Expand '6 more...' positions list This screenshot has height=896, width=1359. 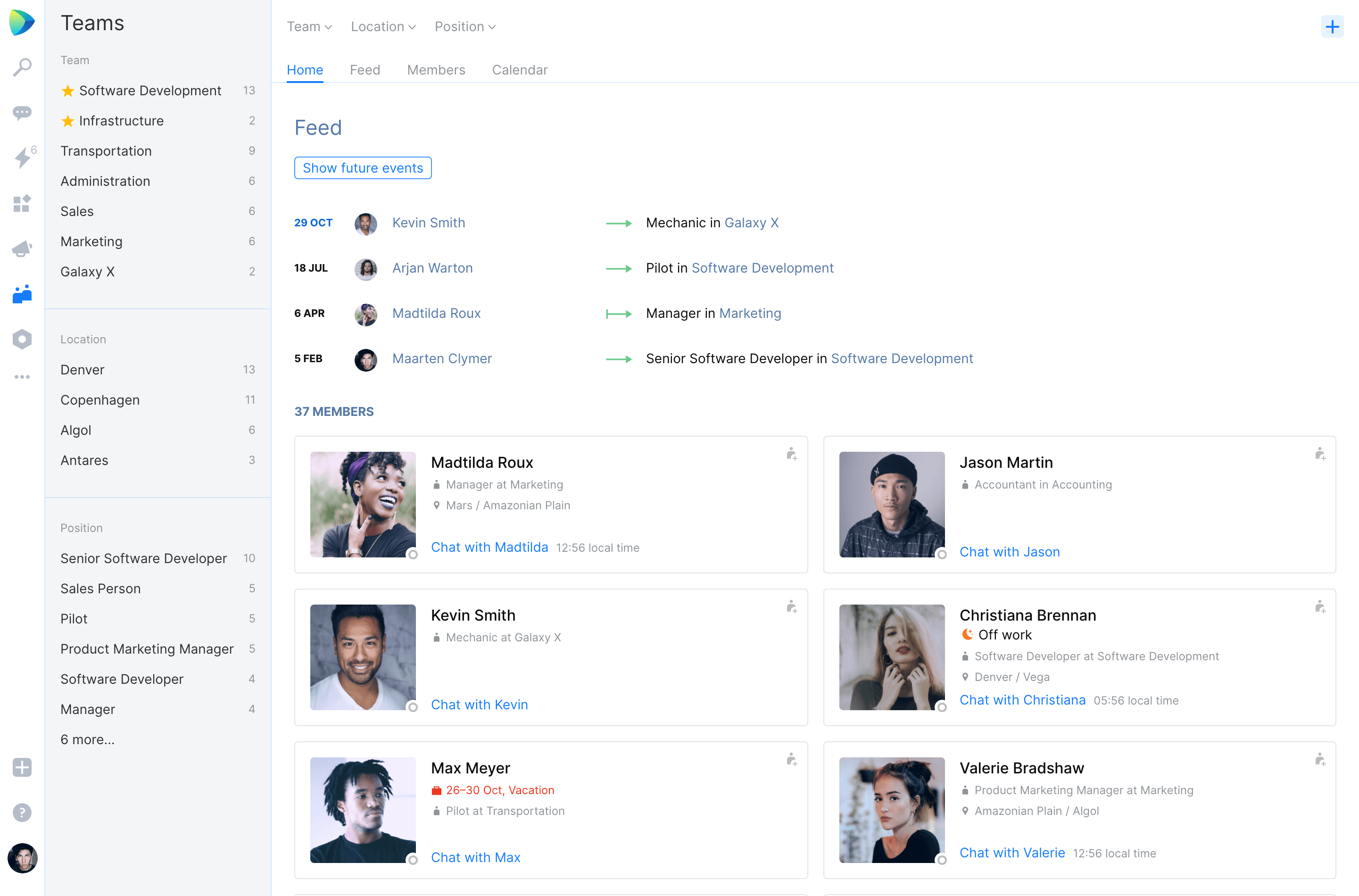(87, 739)
